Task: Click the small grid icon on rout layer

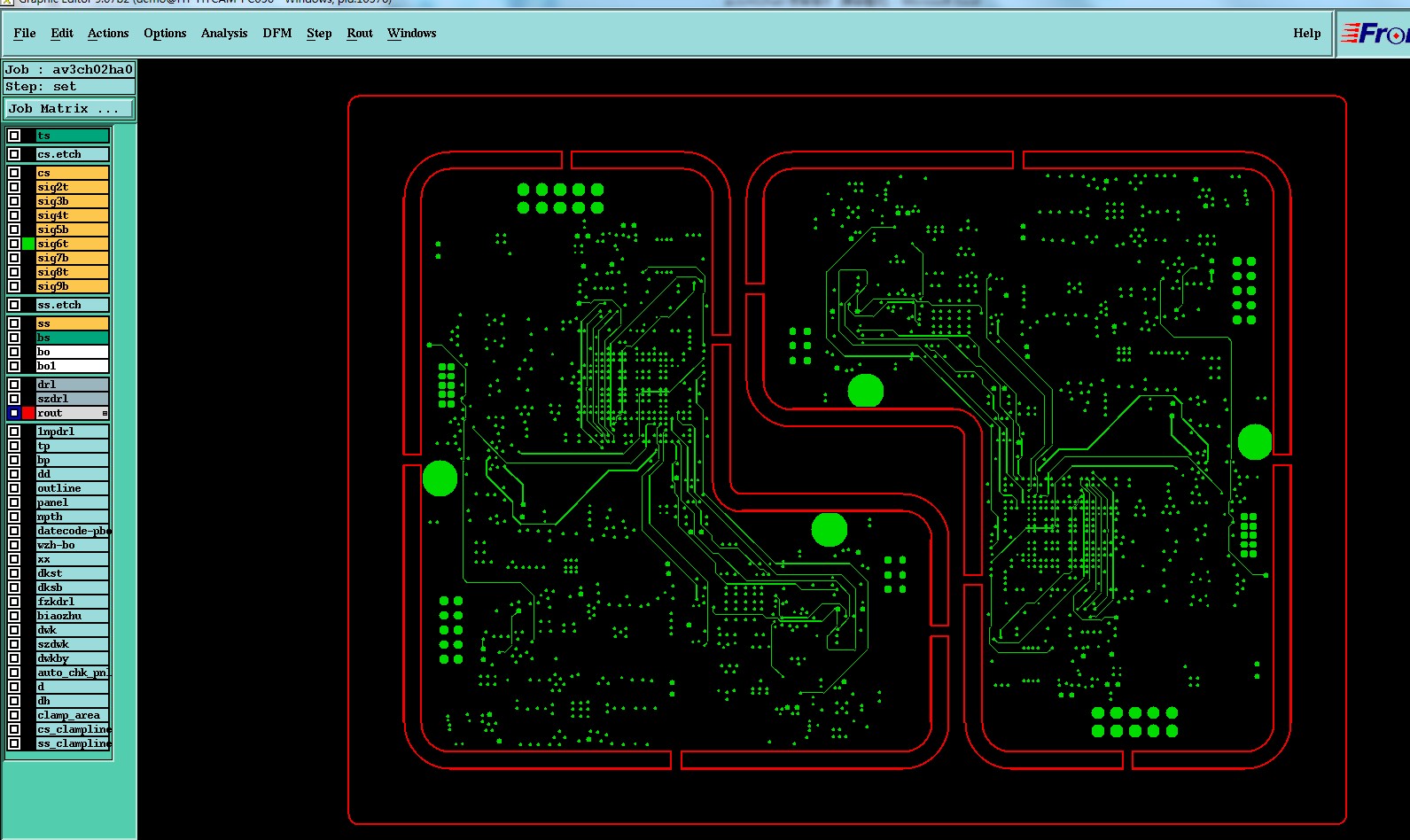Action: click(x=105, y=413)
